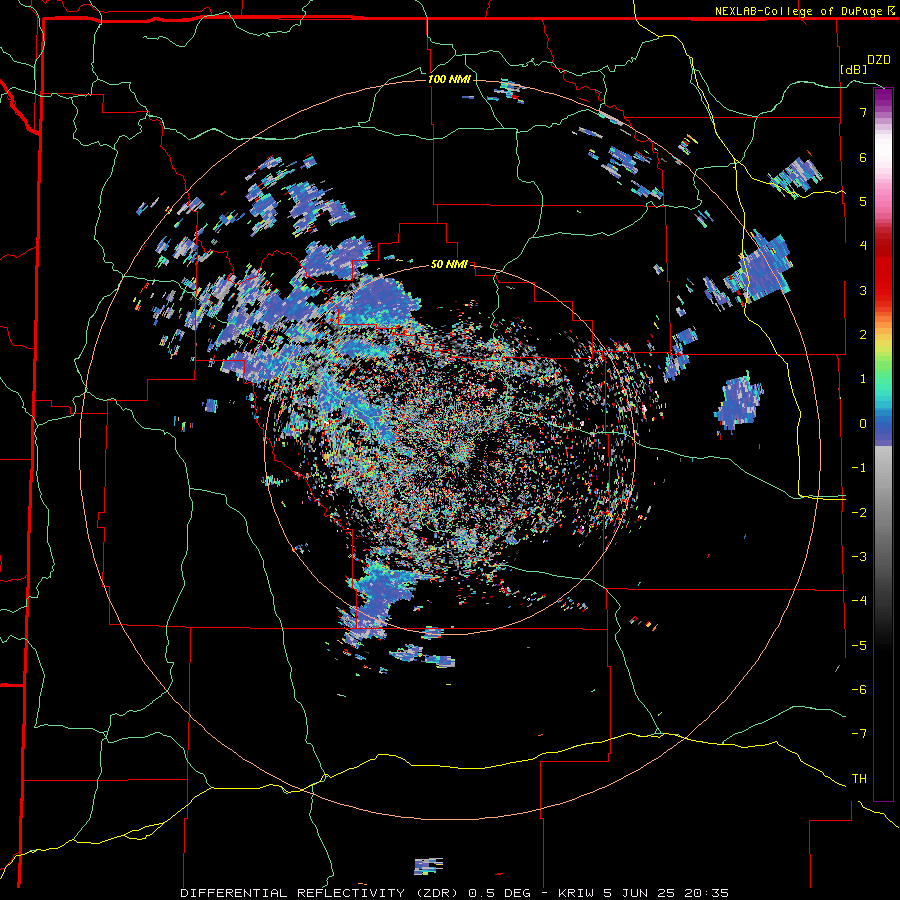Click the -3 scale tick label
The width and height of the screenshot is (900, 900).
click(x=859, y=557)
